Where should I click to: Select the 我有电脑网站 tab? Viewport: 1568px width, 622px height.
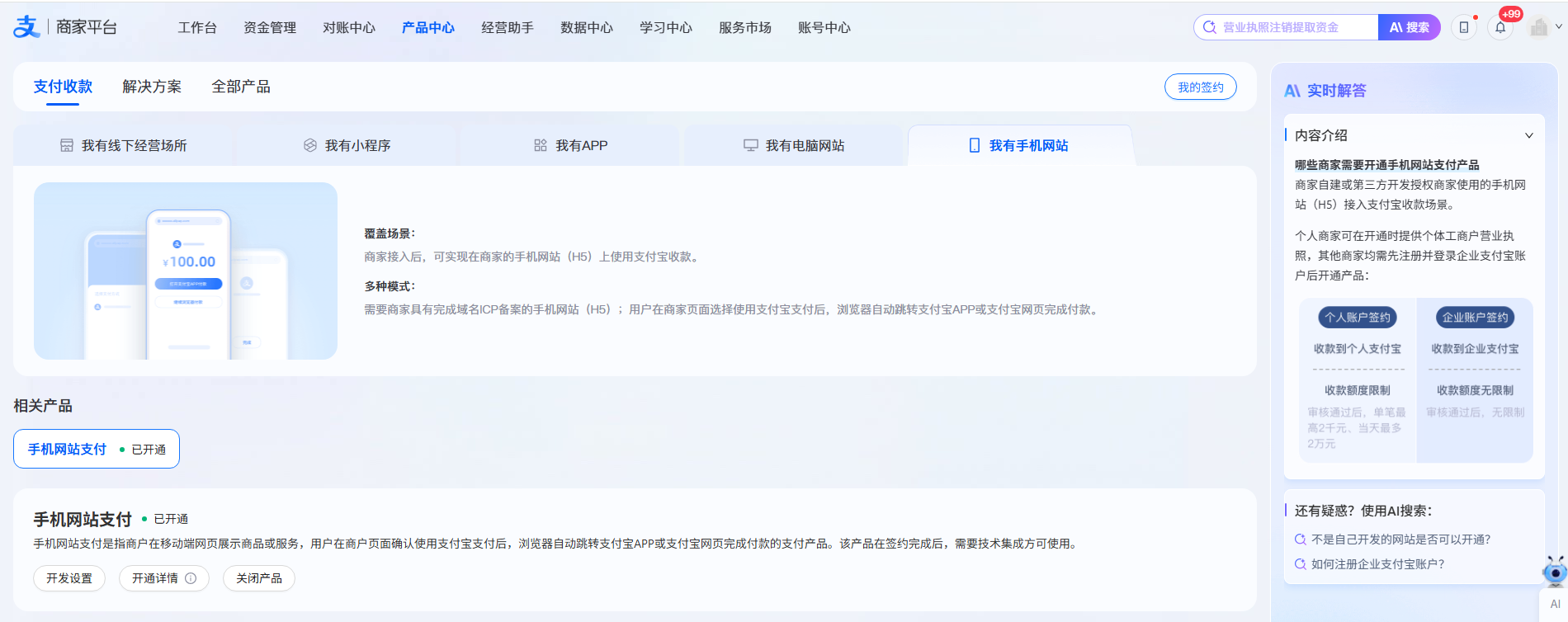tap(794, 145)
